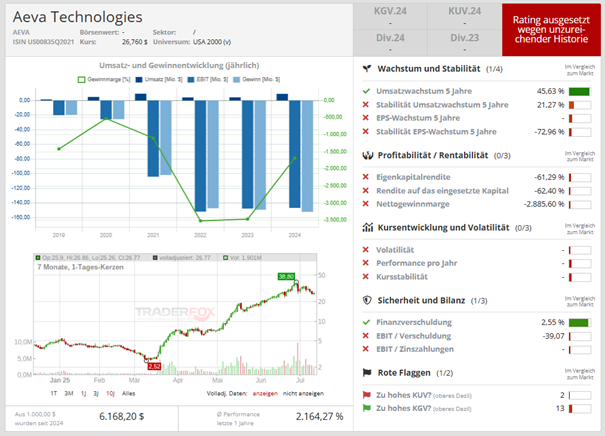The height and width of the screenshot is (436, 605).
Task: Click the red X beside Nettogewinnmarge
Action: coord(366,204)
